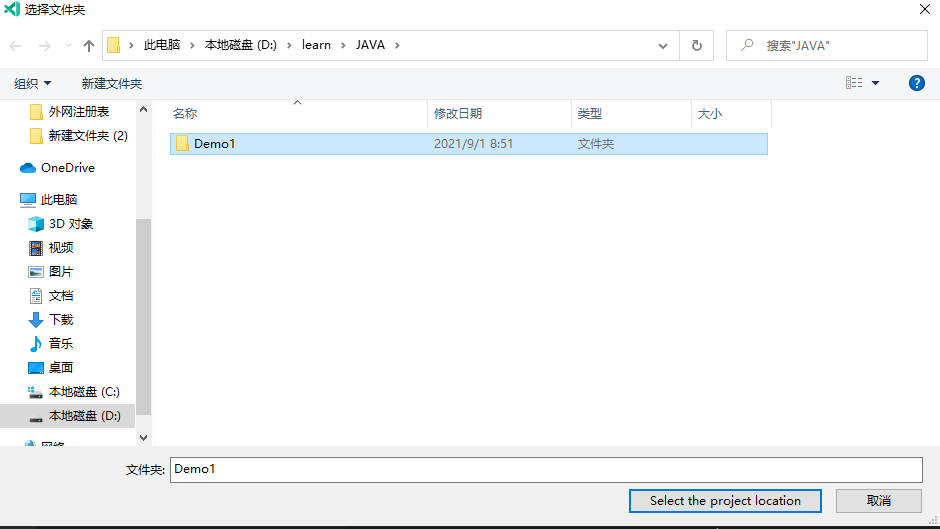Click 新建文件夹 in the toolbar

112,83
